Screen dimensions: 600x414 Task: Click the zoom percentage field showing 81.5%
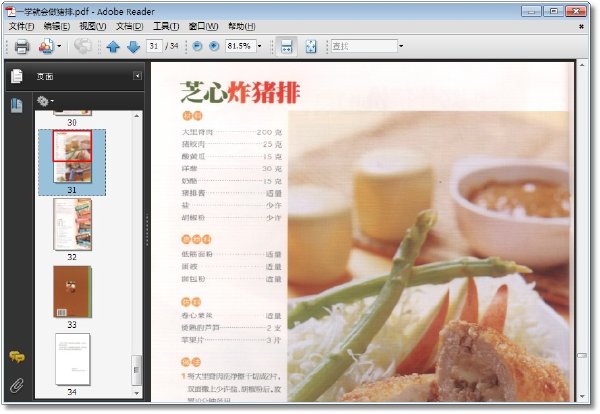240,46
